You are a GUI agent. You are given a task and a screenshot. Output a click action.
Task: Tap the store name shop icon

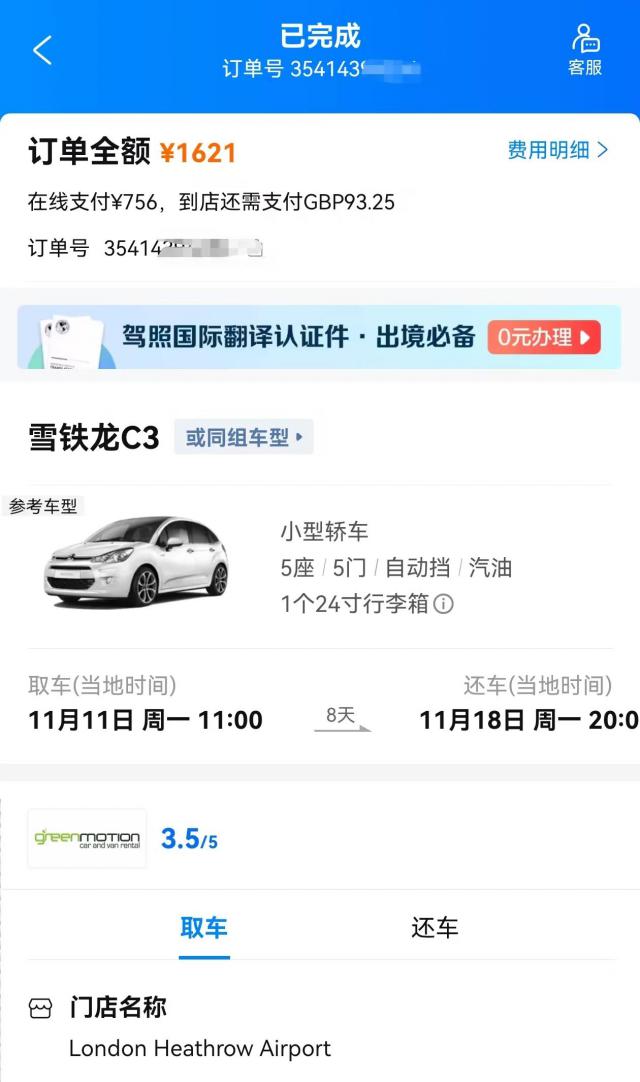pyautogui.click(x=40, y=1008)
